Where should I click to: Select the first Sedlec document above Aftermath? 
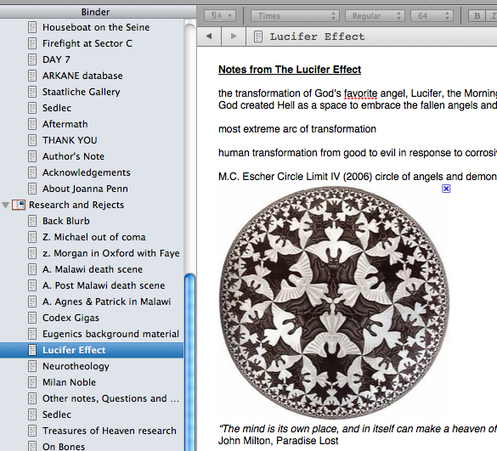point(57,108)
